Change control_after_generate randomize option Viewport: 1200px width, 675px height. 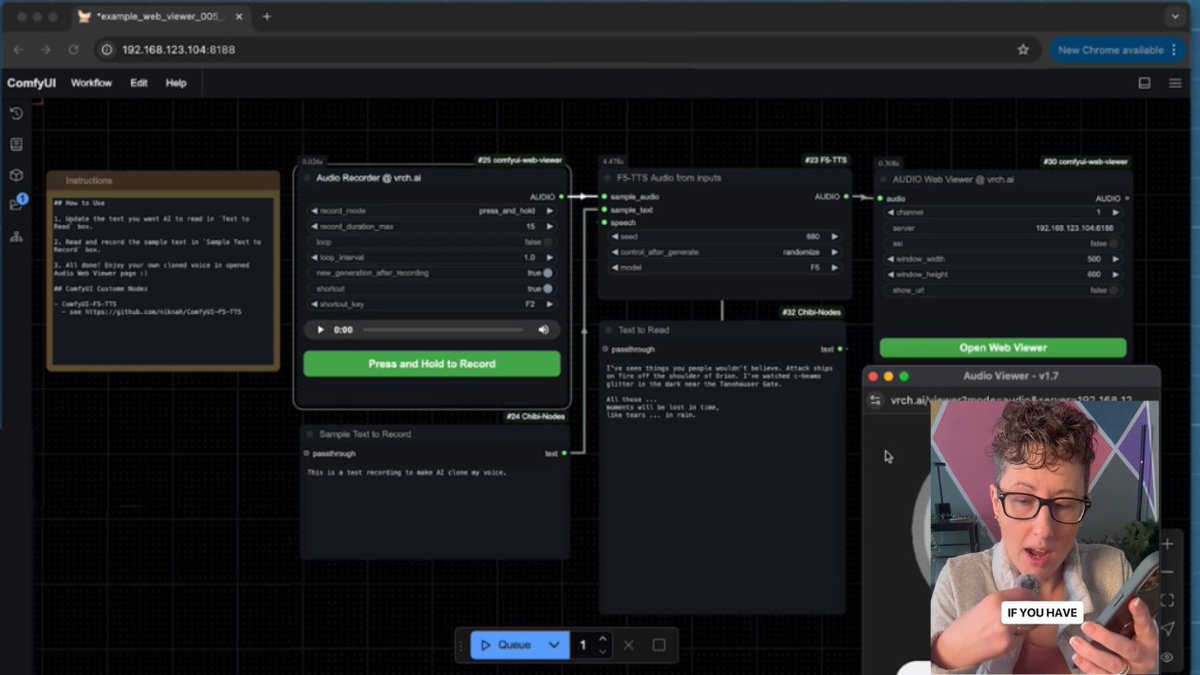click(724, 252)
